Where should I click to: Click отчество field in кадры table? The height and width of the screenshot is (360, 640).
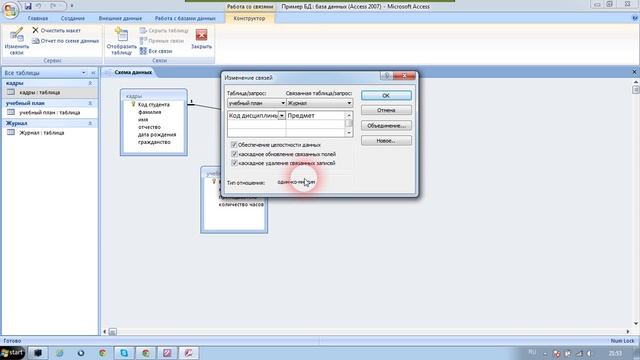pos(149,127)
